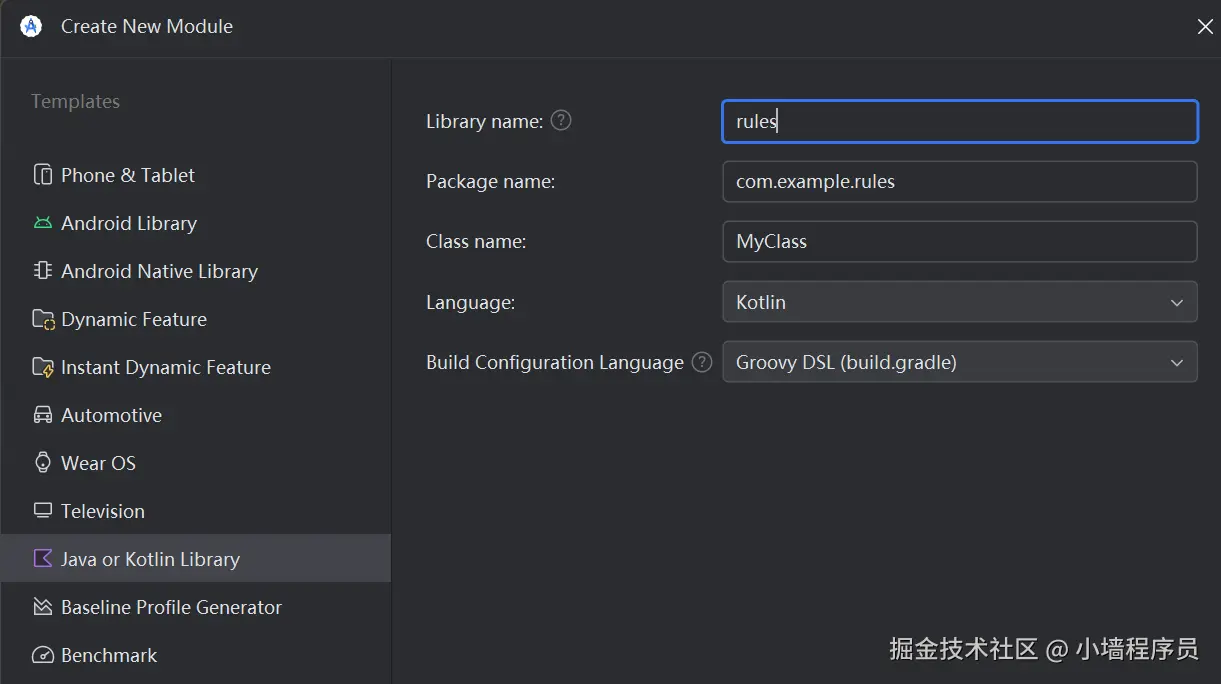Show help for Library name
1221x684 pixels.
562,121
